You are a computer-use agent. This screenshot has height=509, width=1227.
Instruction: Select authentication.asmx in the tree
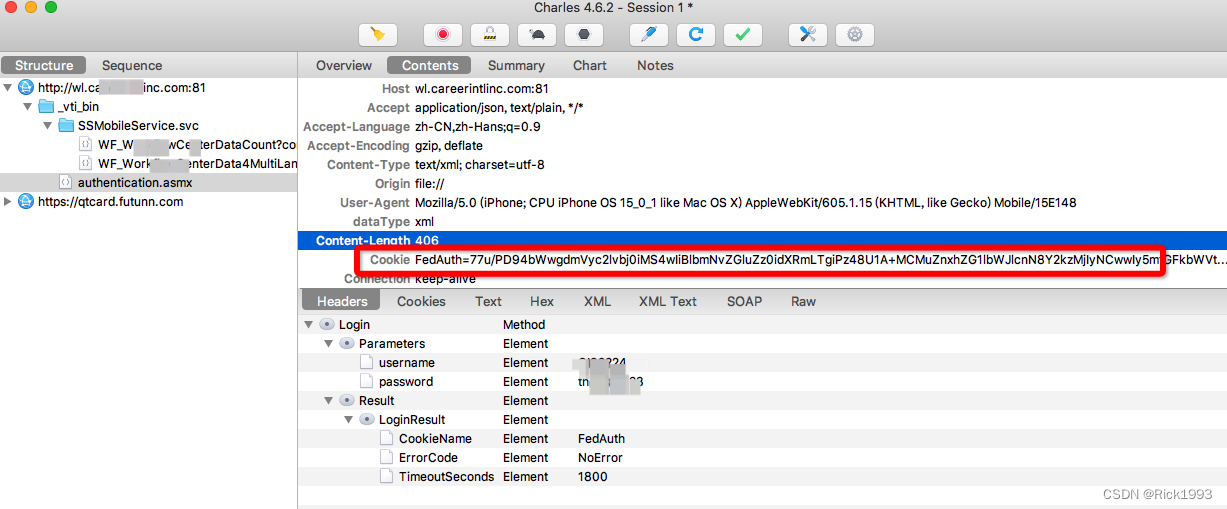coord(148,183)
